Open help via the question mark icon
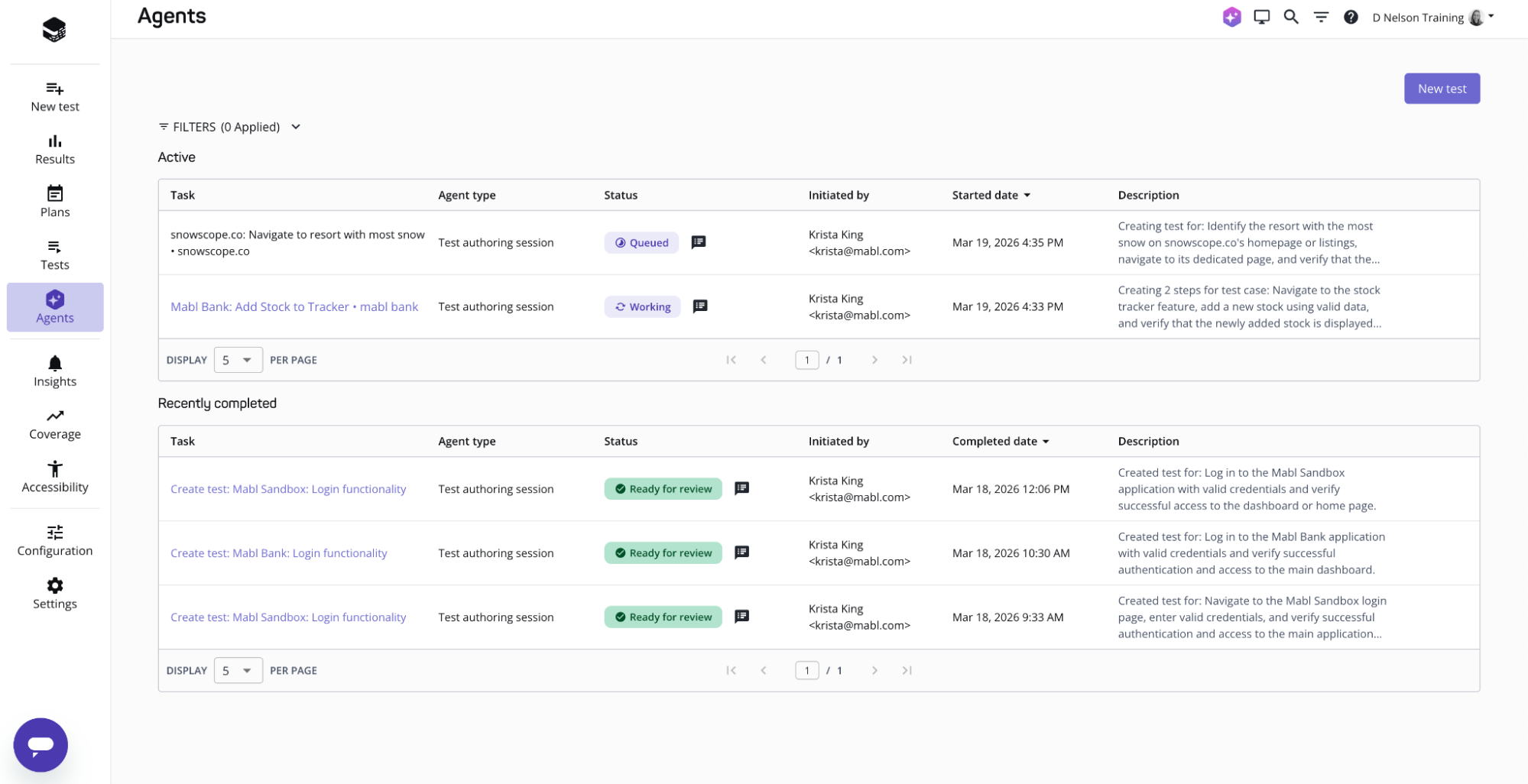1528x784 pixels. tap(1351, 17)
